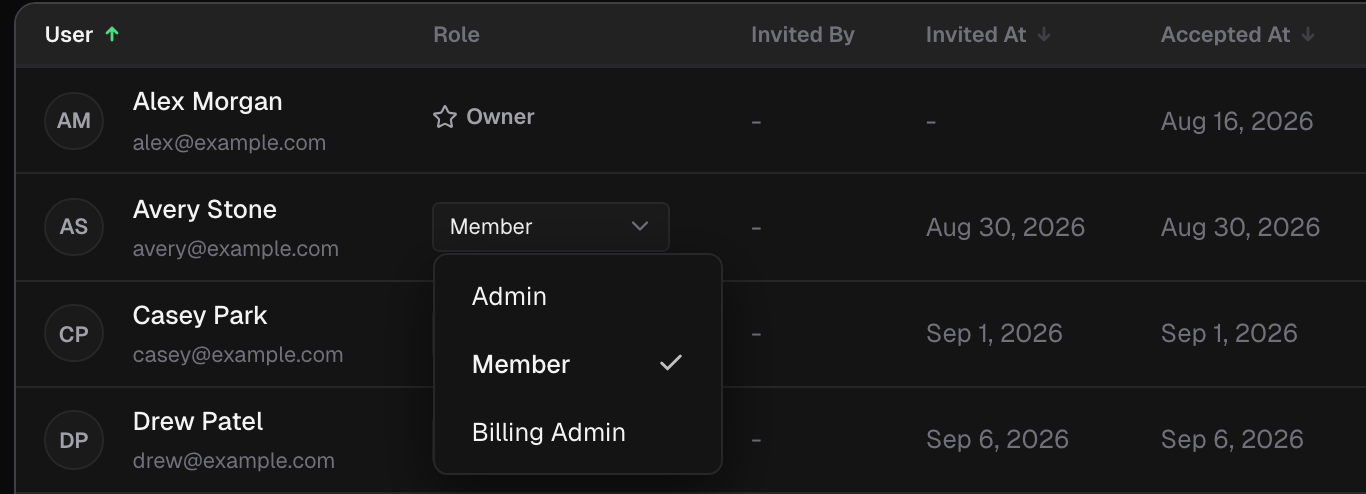Click the AS avatar for Avery Stone
Image resolution: width=1366 pixels, height=494 pixels.
(74, 227)
